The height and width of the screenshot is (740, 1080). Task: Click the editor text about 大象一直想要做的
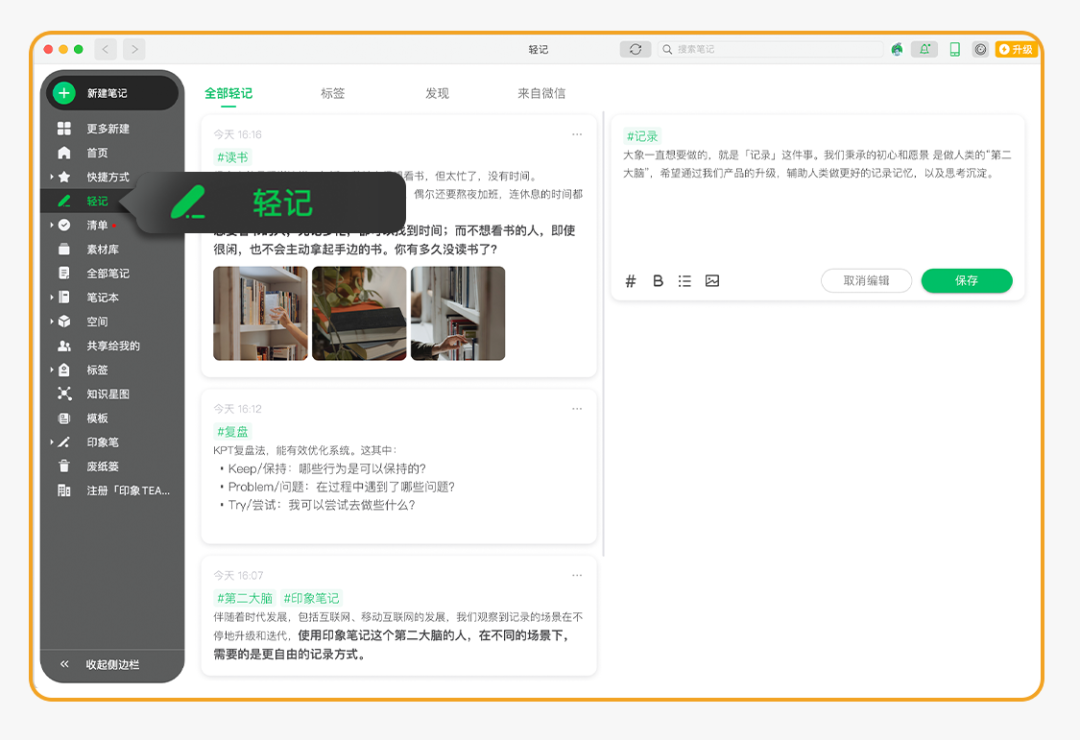817,164
